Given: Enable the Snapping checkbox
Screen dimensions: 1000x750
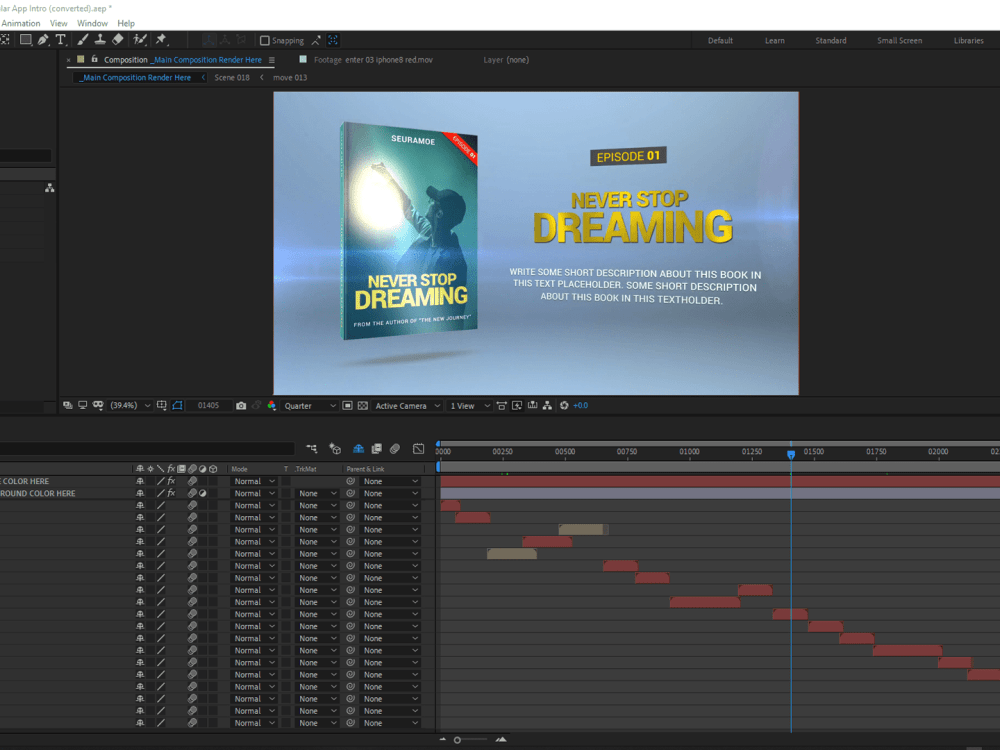Looking at the screenshot, I should pos(265,40).
